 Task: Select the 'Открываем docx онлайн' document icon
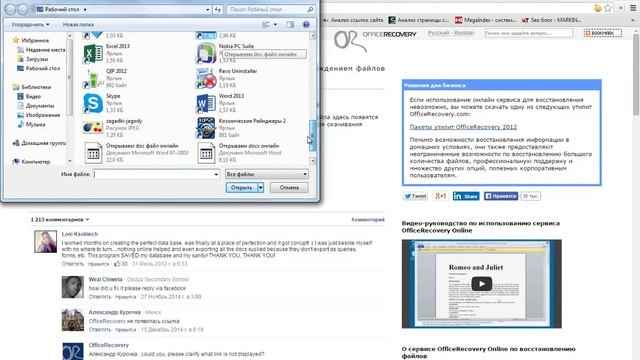click(206, 153)
